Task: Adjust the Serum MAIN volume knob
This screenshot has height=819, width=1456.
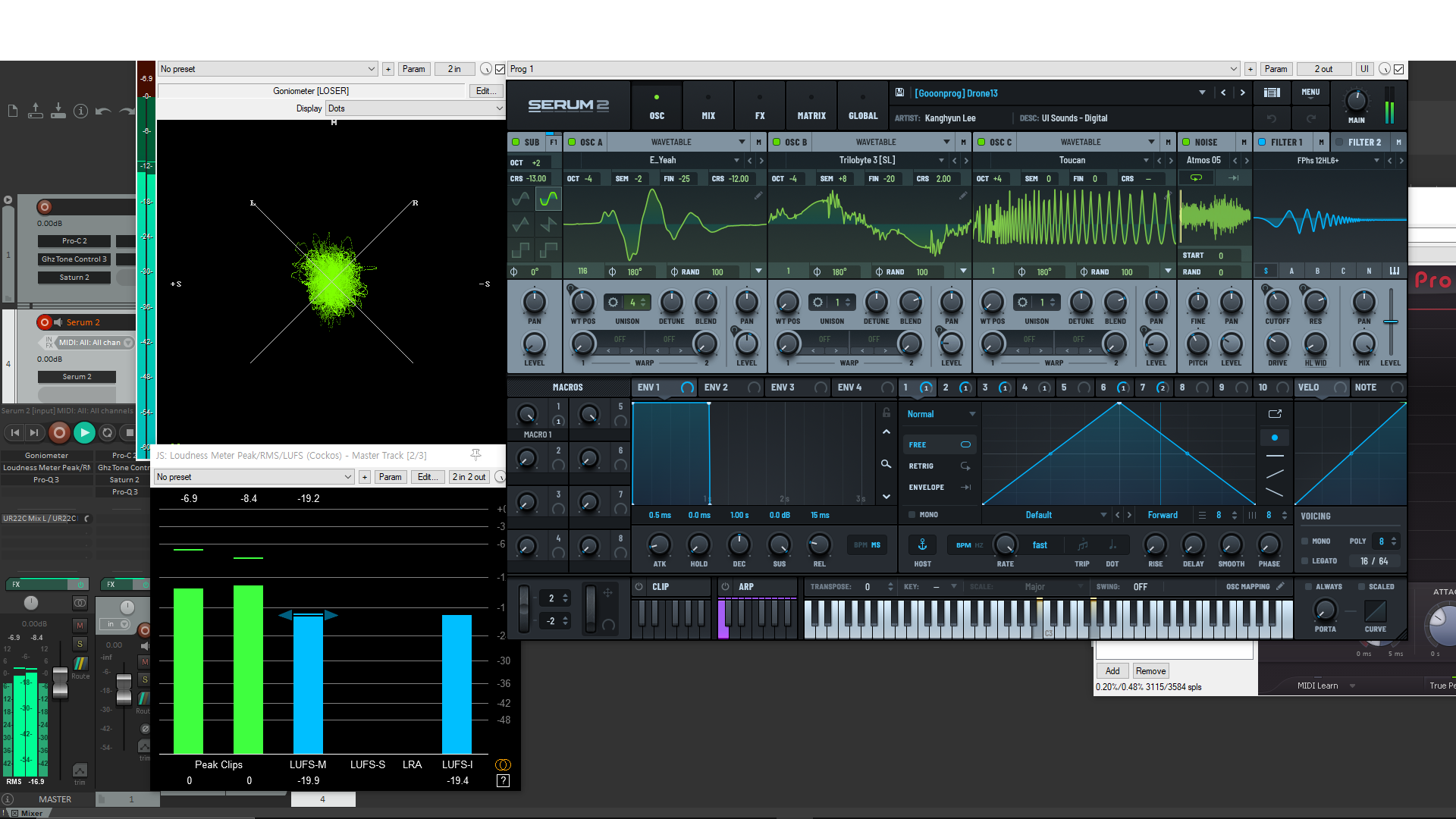Action: 1356,101
